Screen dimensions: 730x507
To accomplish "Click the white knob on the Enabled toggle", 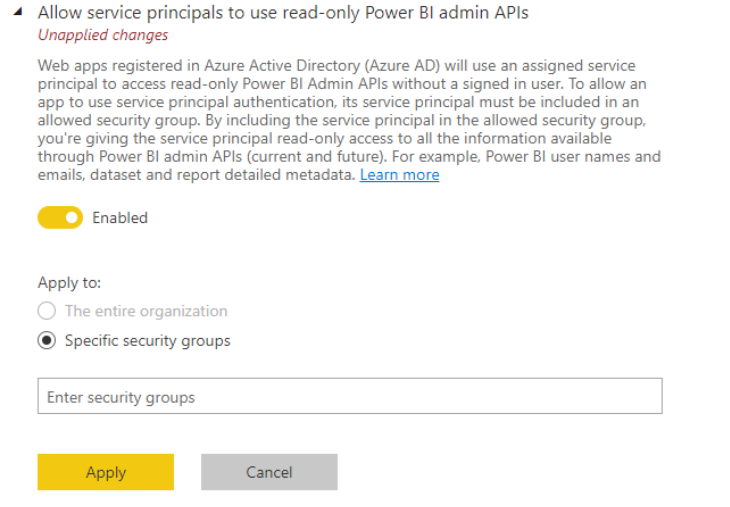I will (x=71, y=218).
